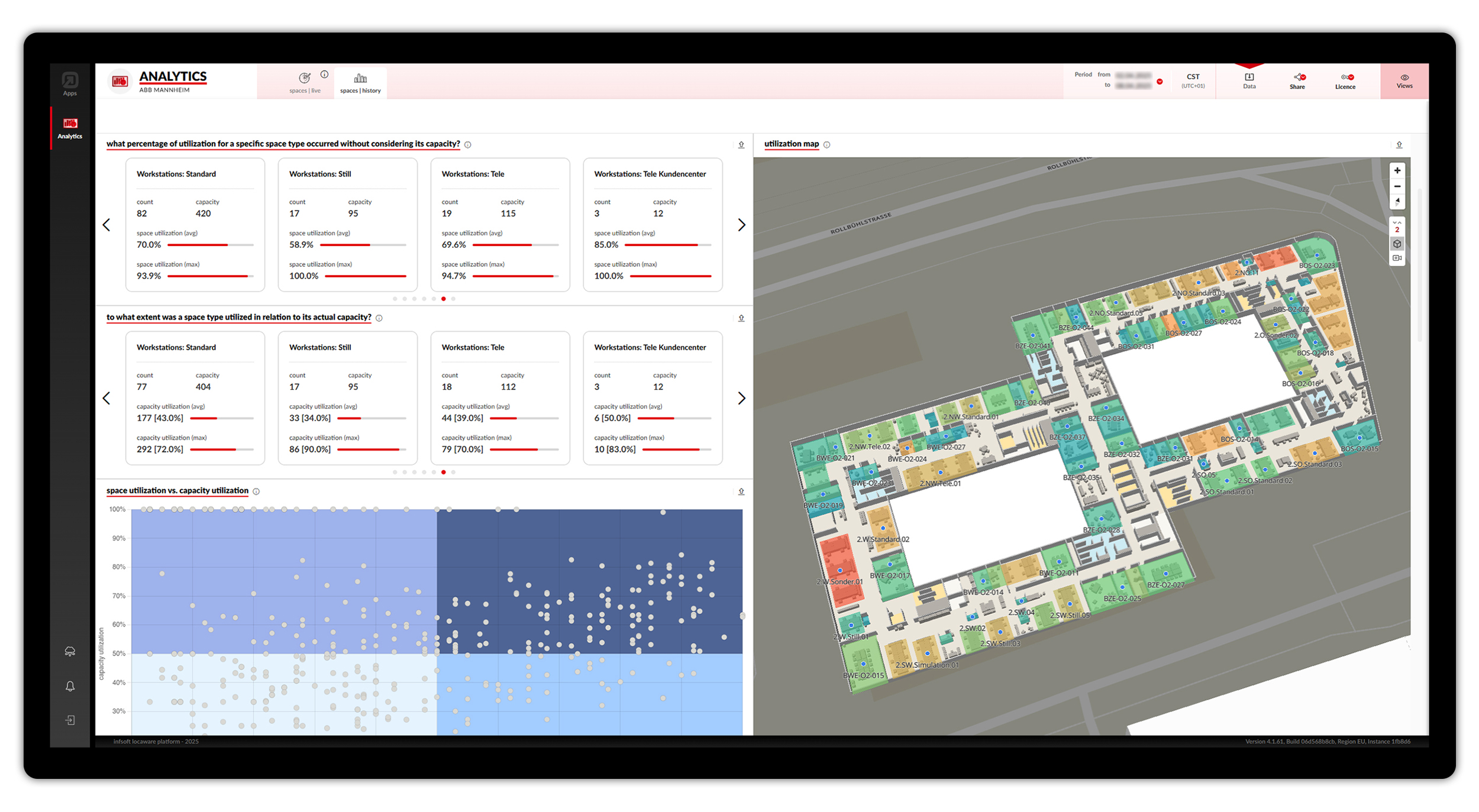1479x812 pixels.
Task: Click the 70.0% avg bar of Workstations: Standard
Action: point(211,245)
